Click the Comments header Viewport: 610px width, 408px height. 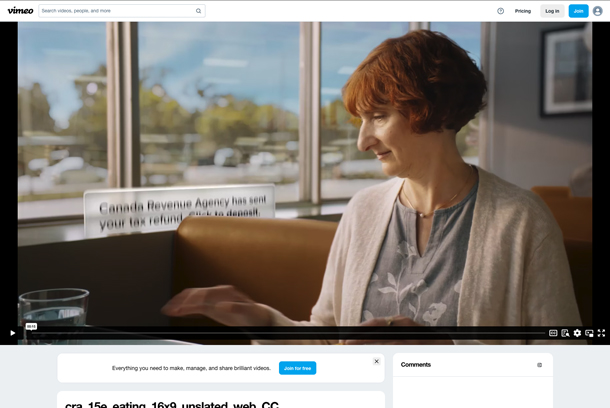415,364
